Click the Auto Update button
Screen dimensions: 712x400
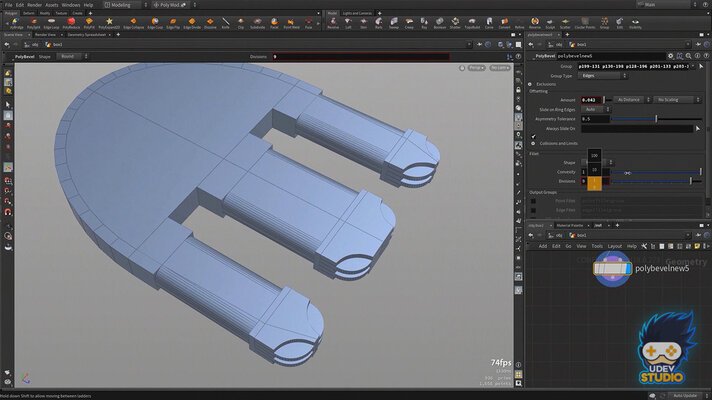[x=684, y=395]
